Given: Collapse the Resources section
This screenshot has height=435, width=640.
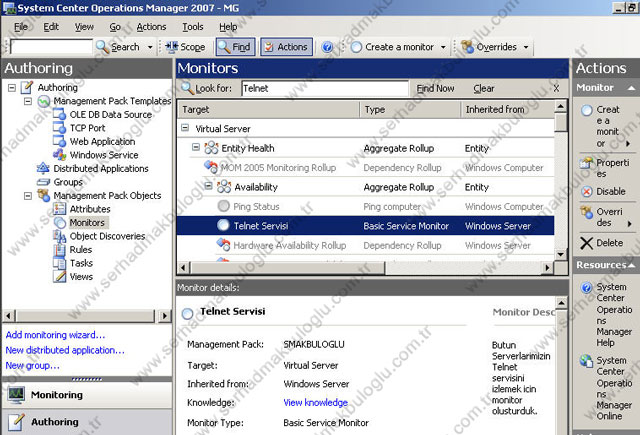Looking at the screenshot, I should (631, 265).
